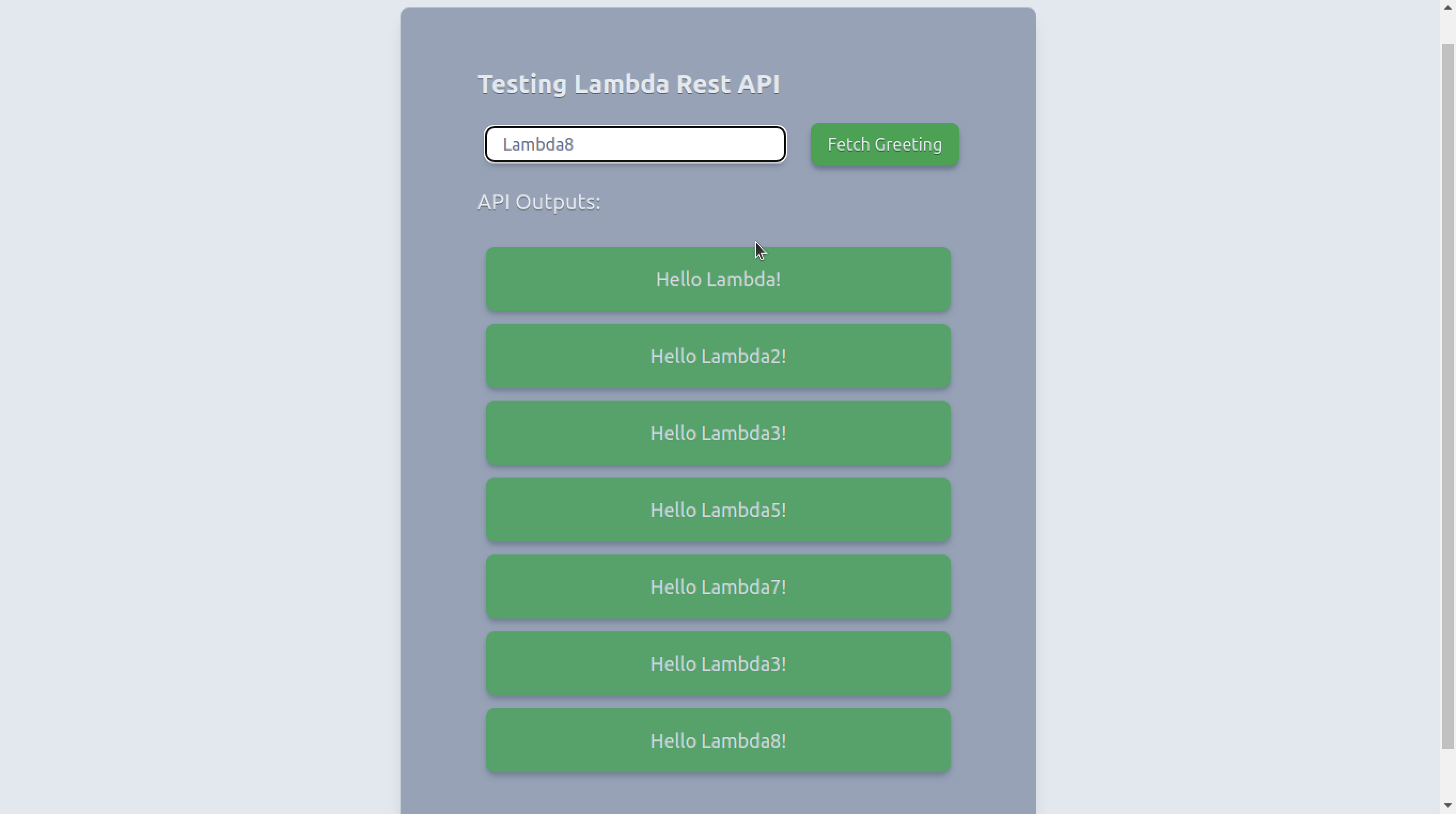The image size is (1456, 814).
Task: Collapse the Hello Lambda! response card
Action: click(717, 279)
